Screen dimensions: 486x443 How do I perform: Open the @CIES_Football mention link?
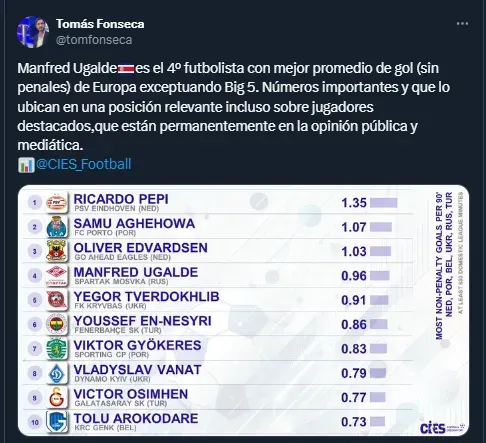coord(83,164)
